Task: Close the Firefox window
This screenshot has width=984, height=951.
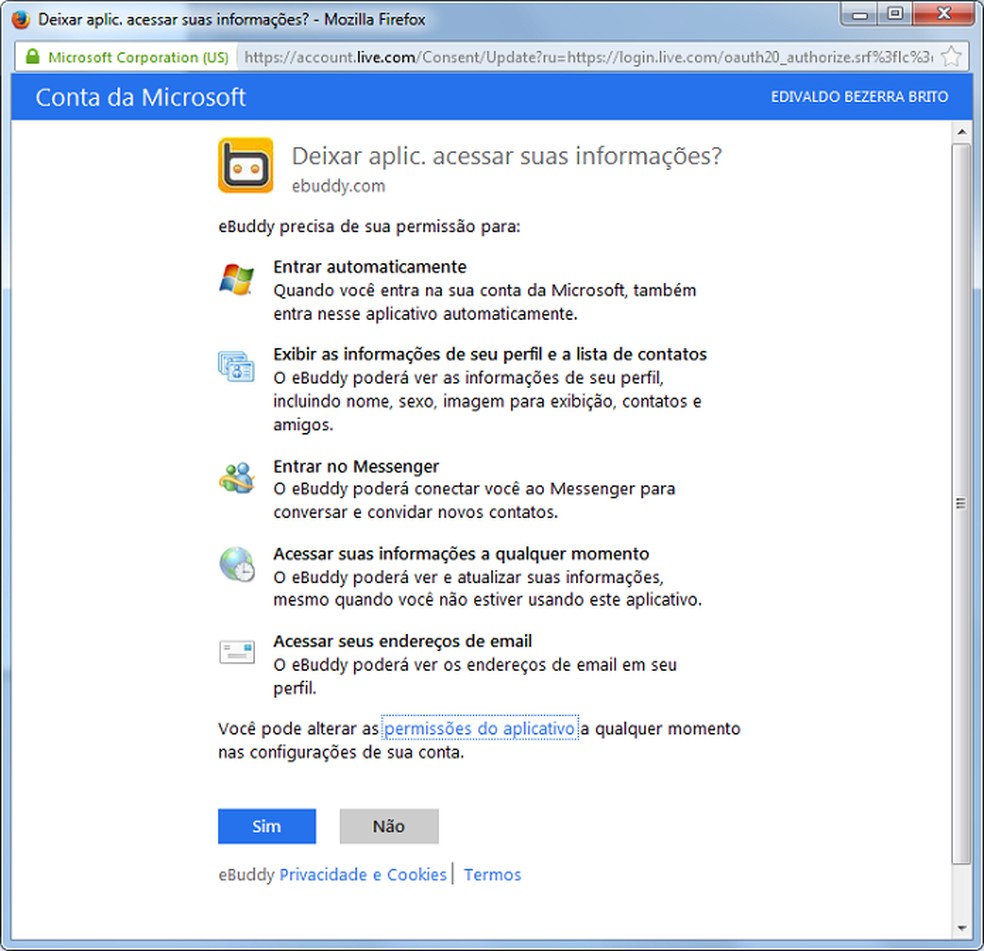Action: pyautogui.click(x=944, y=14)
